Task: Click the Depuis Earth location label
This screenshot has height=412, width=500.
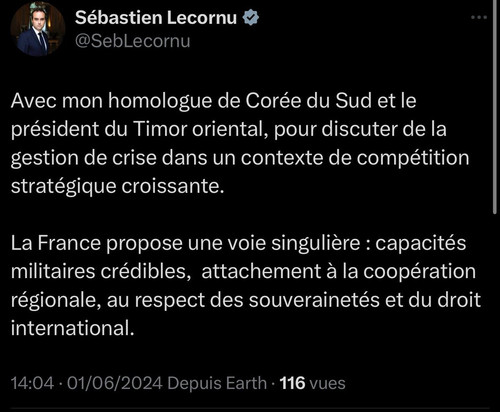Action: point(217,383)
